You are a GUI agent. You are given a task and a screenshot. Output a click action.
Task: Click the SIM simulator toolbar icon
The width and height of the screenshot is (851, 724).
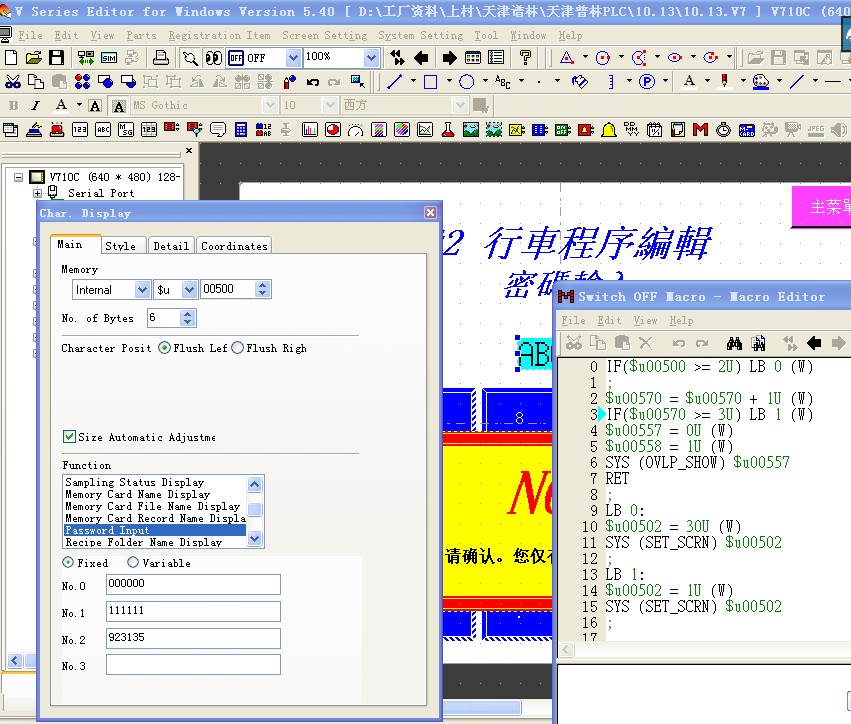click(x=108, y=58)
